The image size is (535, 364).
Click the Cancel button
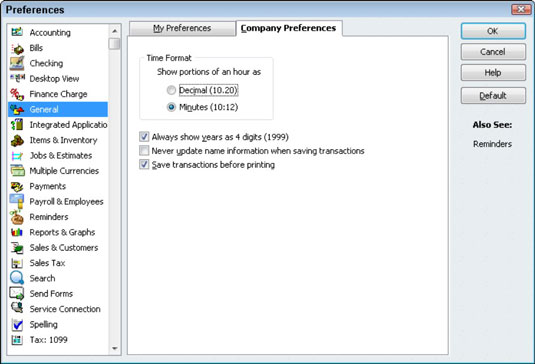pos(493,52)
